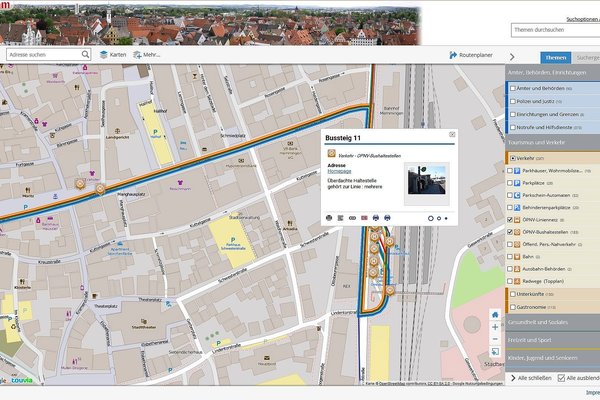Screen dimensions: 600x400
Task: Click the Adresse suchen input field
Action: tap(44, 55)
